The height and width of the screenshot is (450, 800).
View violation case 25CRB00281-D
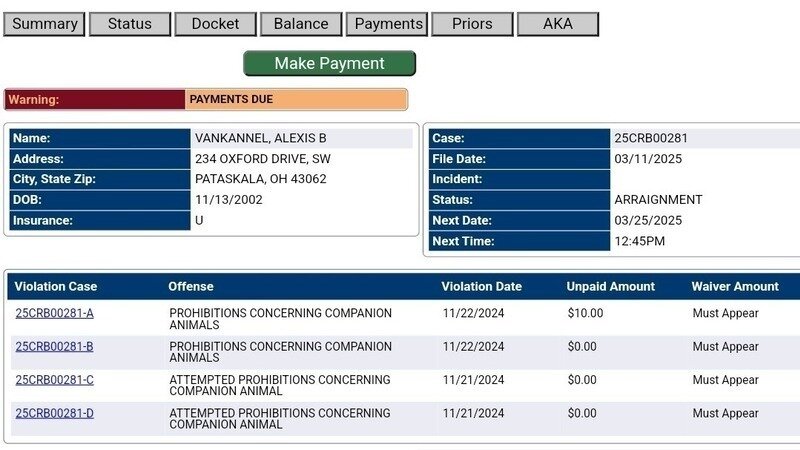(54, 413)
